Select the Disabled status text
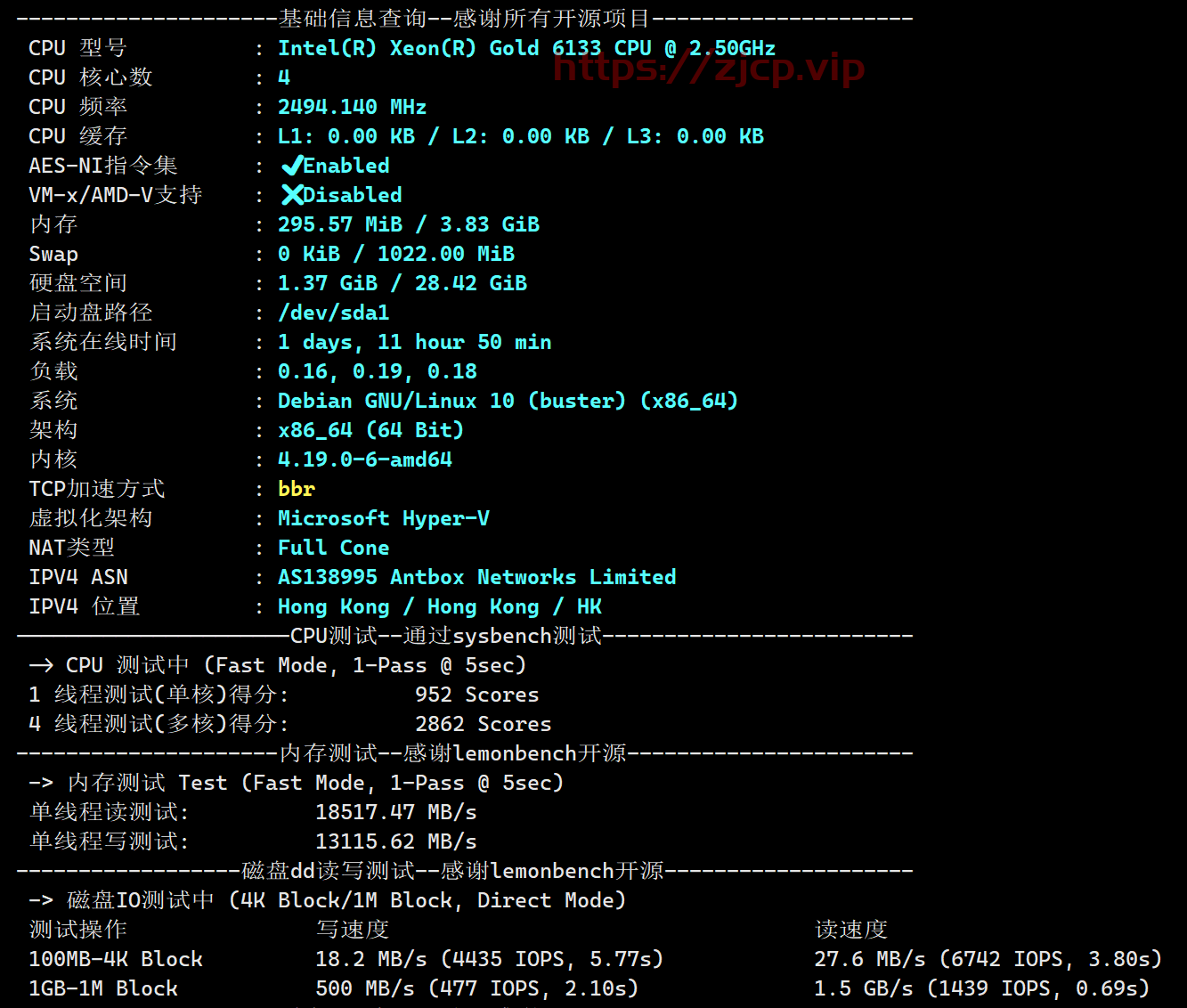The height and width of the screenshot is (1008, 1187). point(353,195)
